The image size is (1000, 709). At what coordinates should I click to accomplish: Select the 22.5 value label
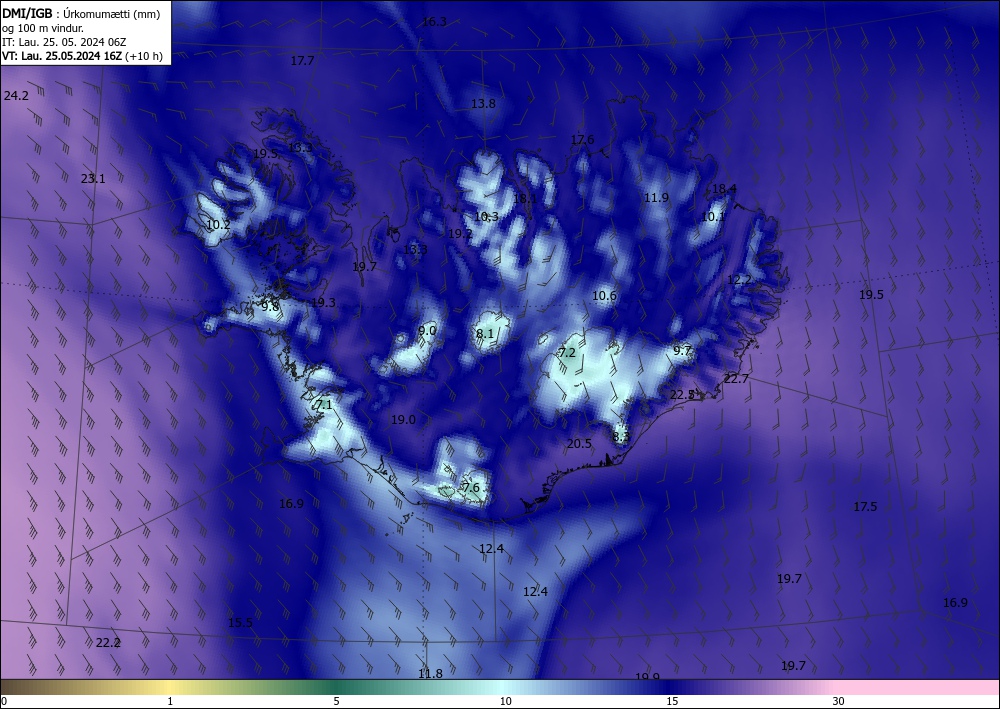(682, 395)
